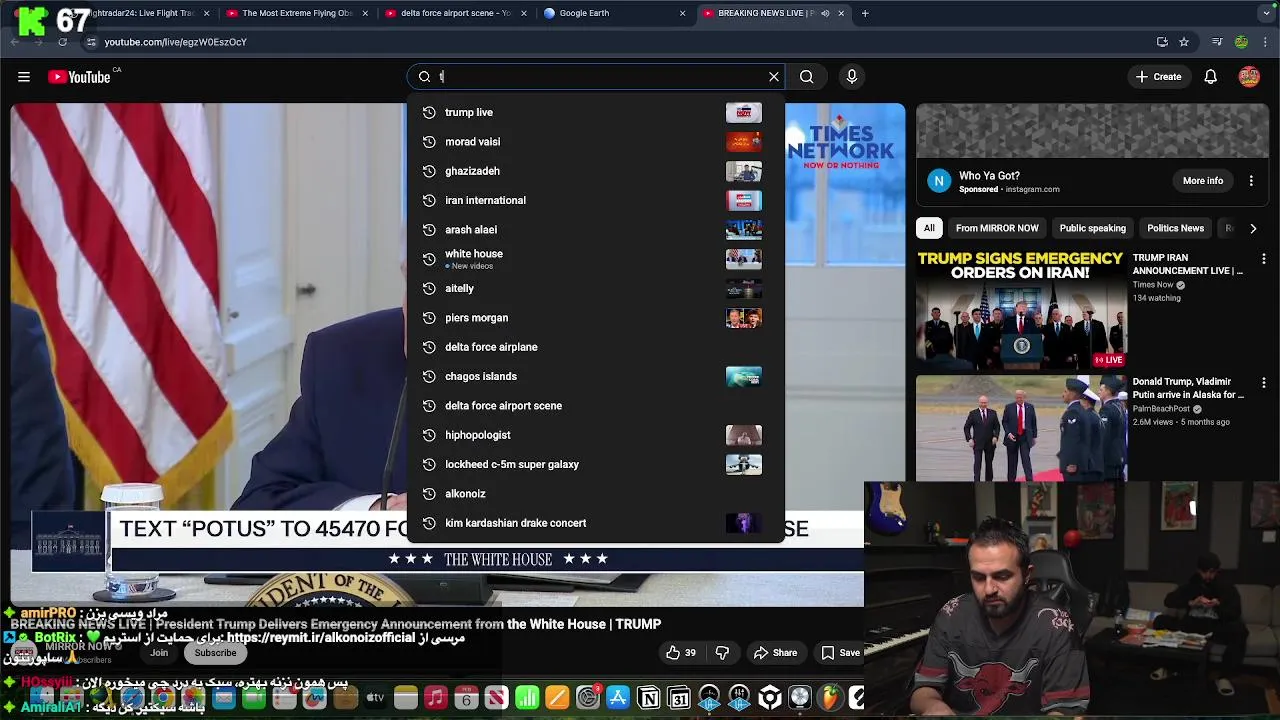Click the 'chagos islands' suggestion thumbnail
Viewport: 1280px width, 720px height.
coord(743,376)
